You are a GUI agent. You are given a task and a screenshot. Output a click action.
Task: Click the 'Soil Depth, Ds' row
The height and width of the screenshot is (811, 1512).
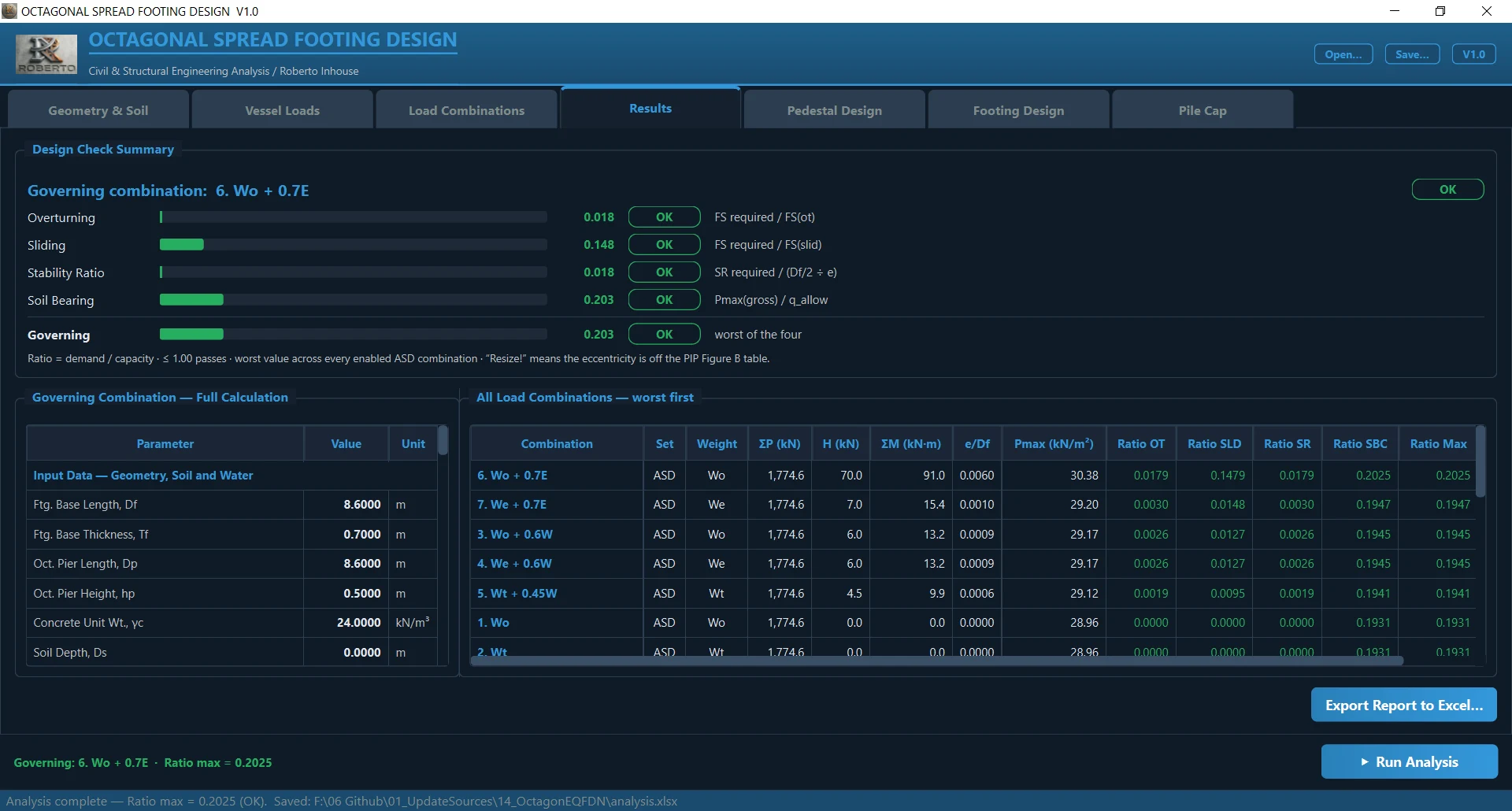pyautogui.click(x=232, y=653)
